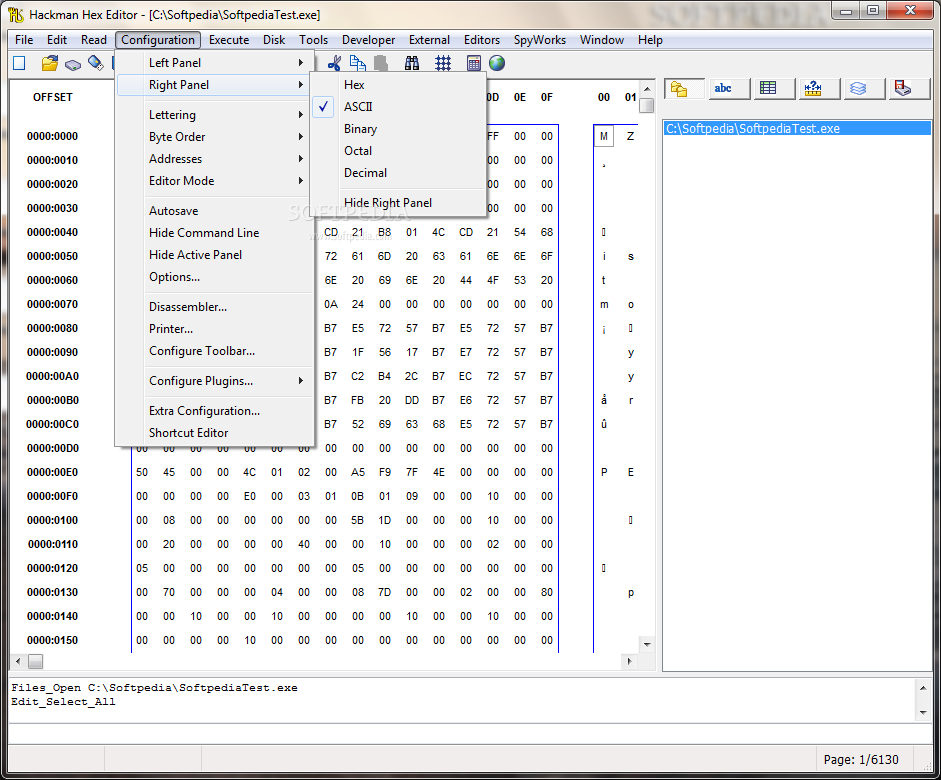
Task: Click the horizontal scrollbar thumb
Action: (x=35, y=661)
